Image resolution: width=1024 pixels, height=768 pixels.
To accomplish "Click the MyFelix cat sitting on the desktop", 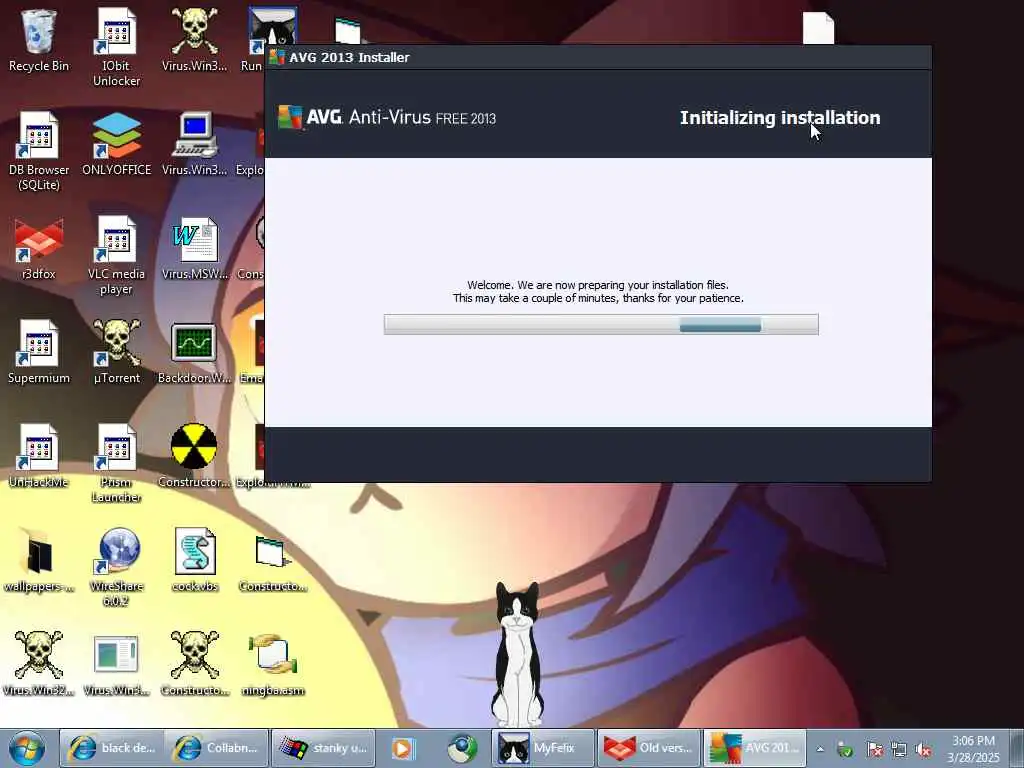I will coord(517,653).
